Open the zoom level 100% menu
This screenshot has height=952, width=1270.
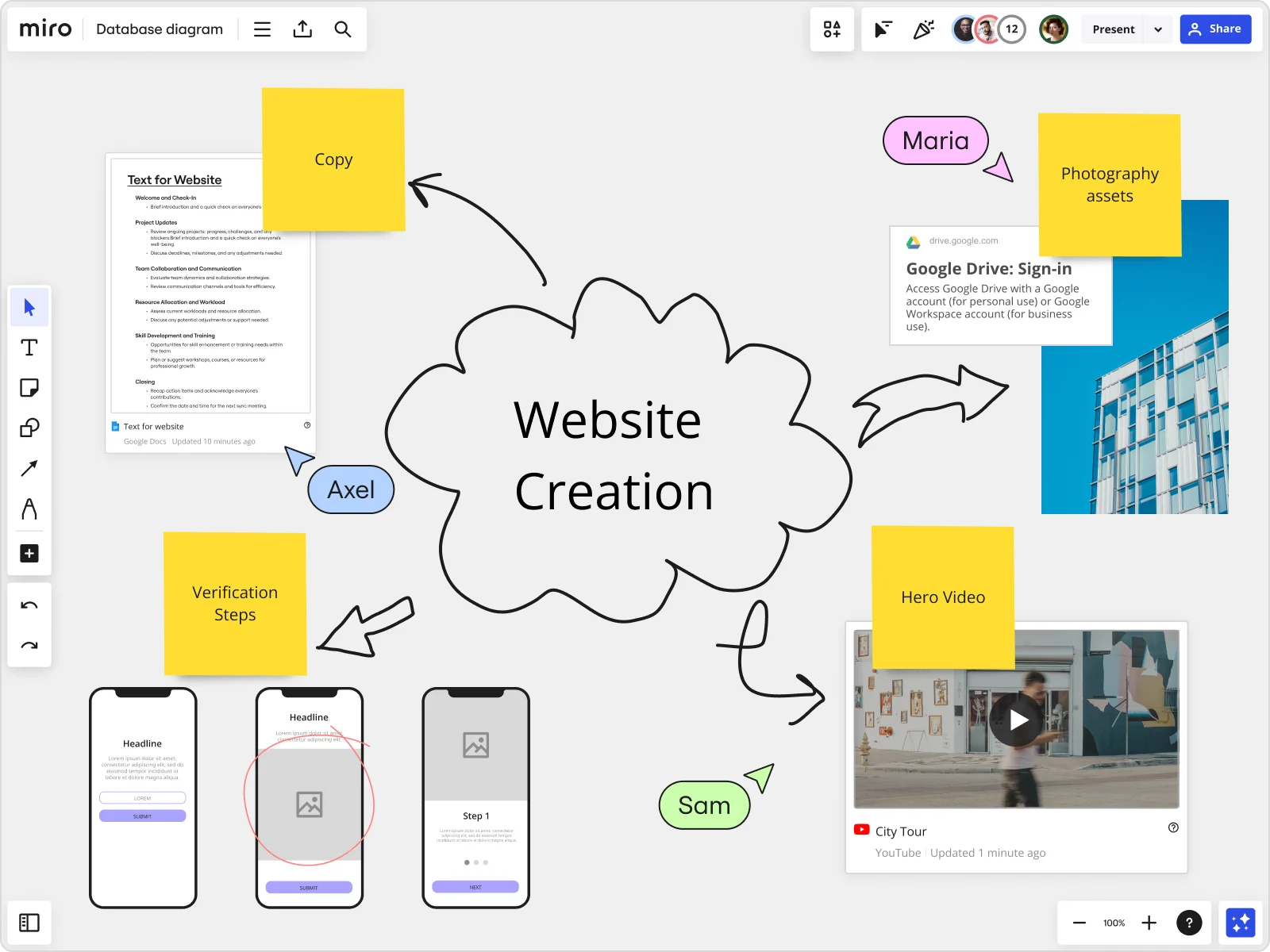click(x=1114, y=923)
